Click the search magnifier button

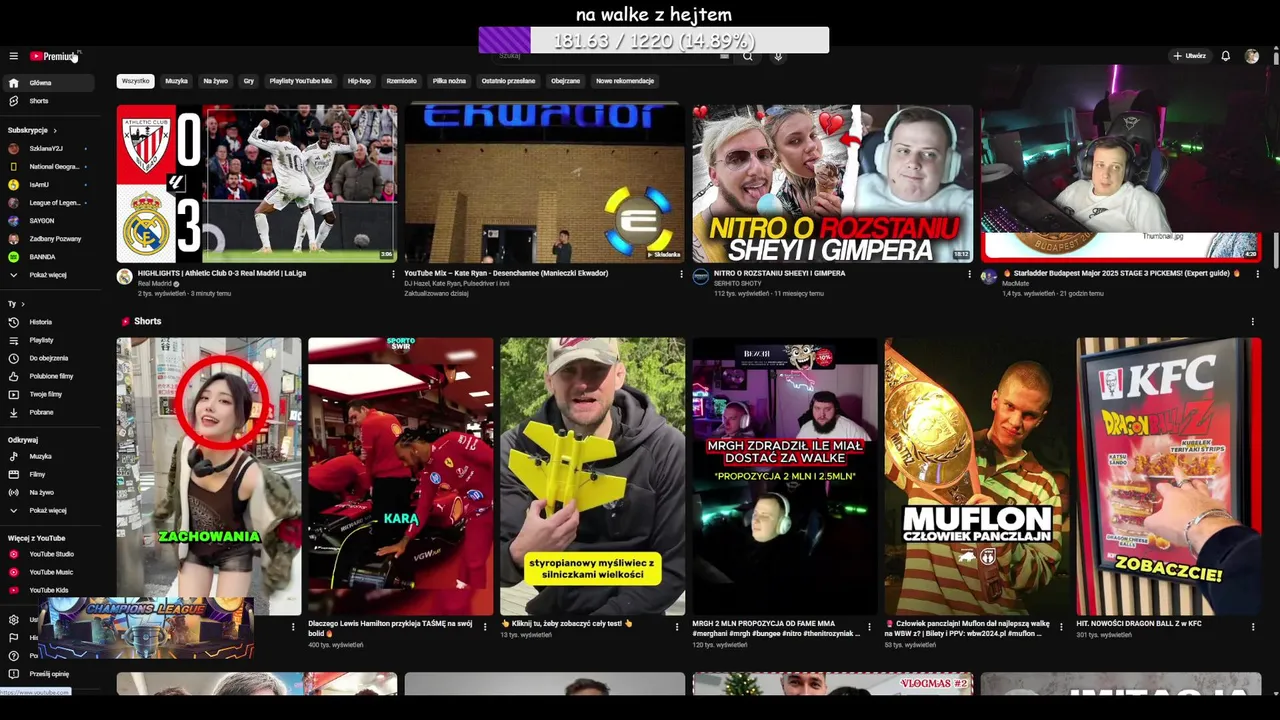click(x=747, y=57)
